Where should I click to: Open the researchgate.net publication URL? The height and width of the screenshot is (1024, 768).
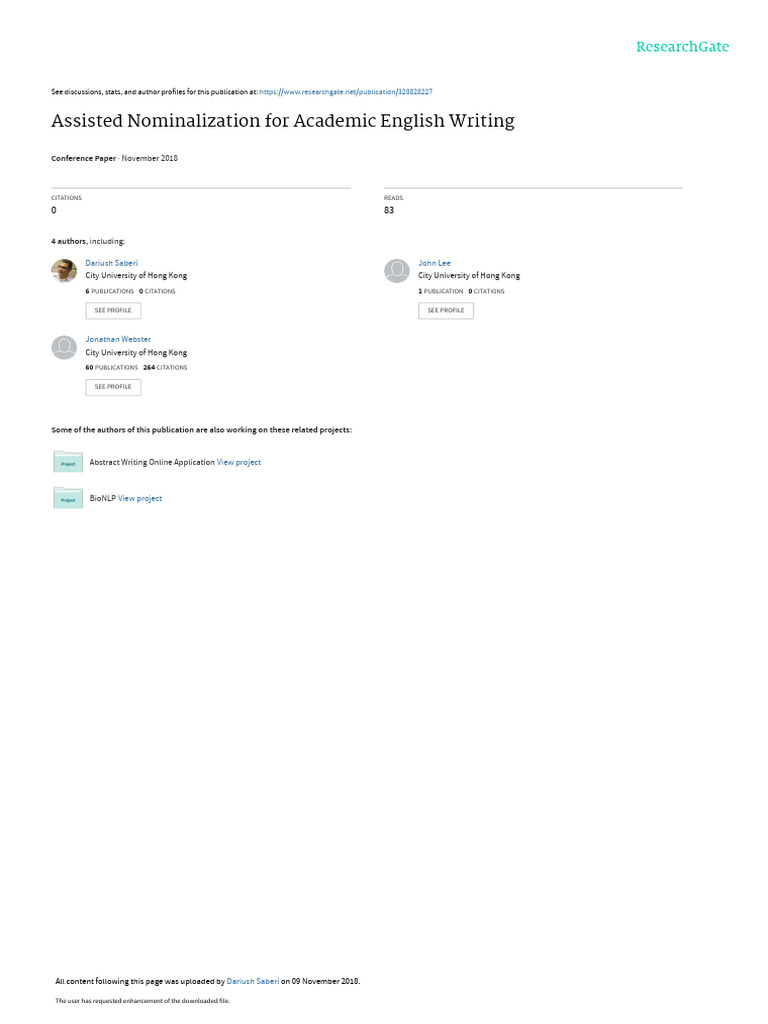click(x=345, y=92)
